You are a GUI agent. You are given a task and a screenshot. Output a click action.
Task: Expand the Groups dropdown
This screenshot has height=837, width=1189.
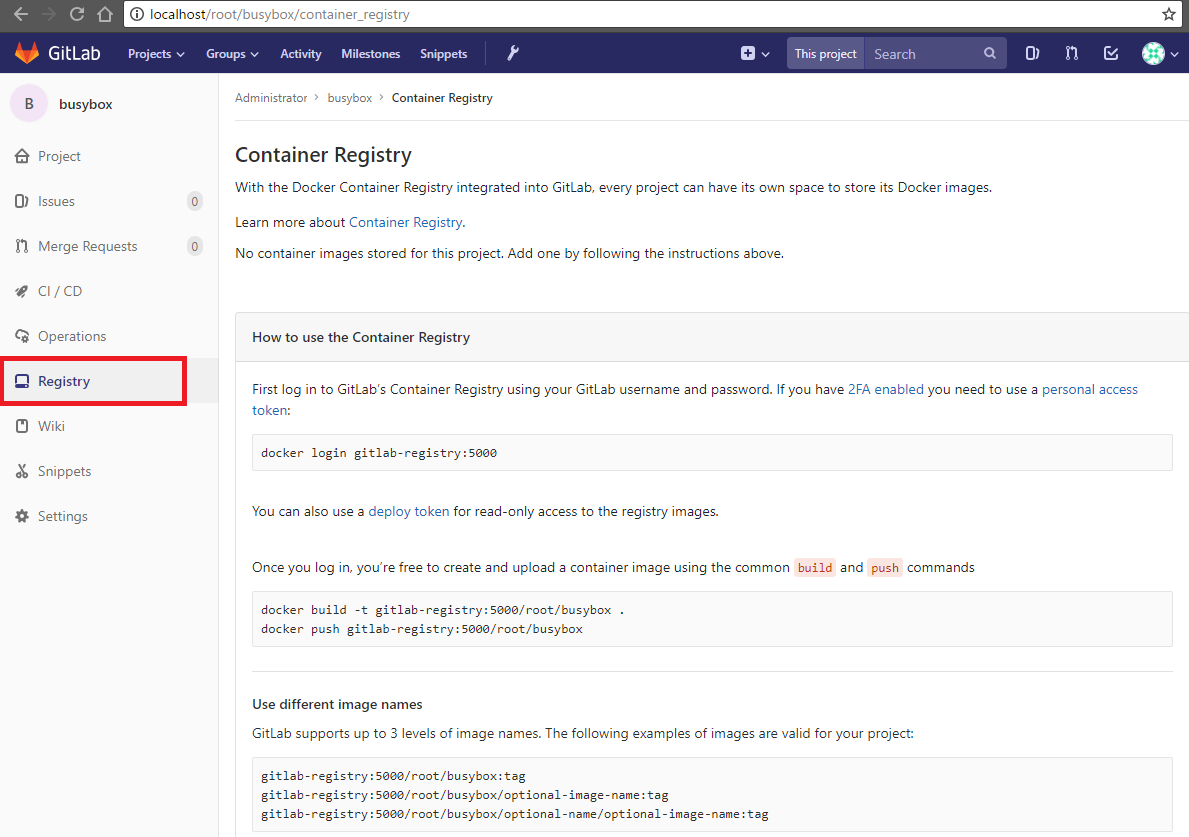231,53
